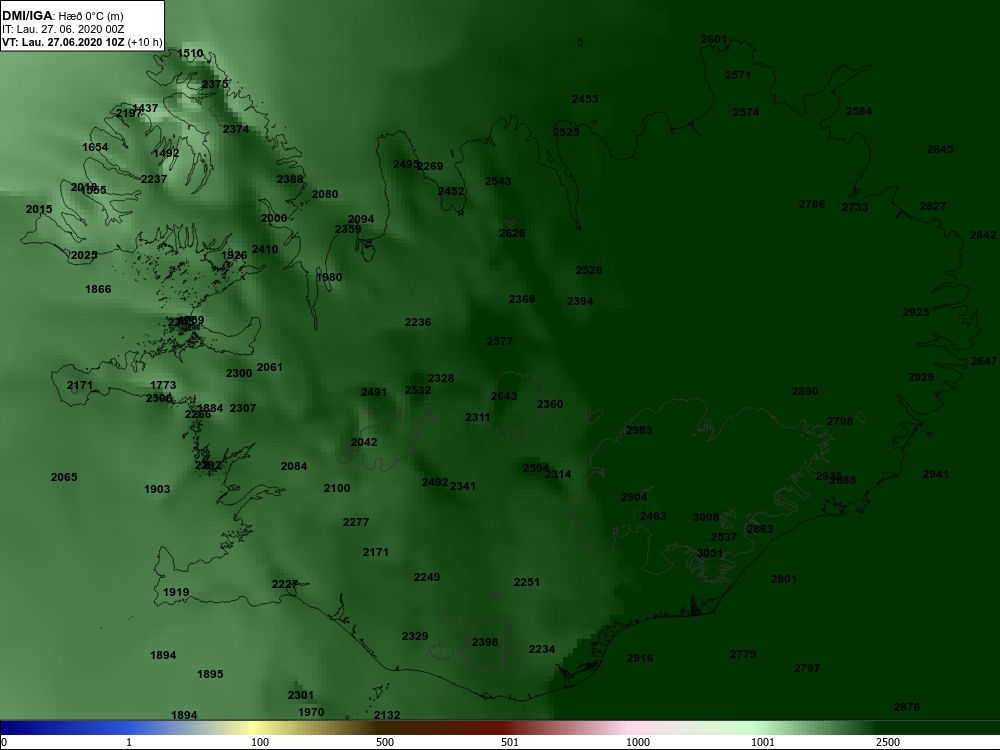Image resolution: width=1000 pixels, height=750 pixels.
Task: Select the 3008 height value
Action: [x=706, y=518]
